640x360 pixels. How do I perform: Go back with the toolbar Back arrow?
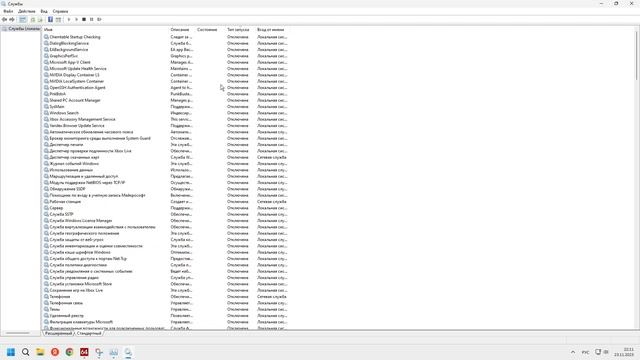click(4, 20)
